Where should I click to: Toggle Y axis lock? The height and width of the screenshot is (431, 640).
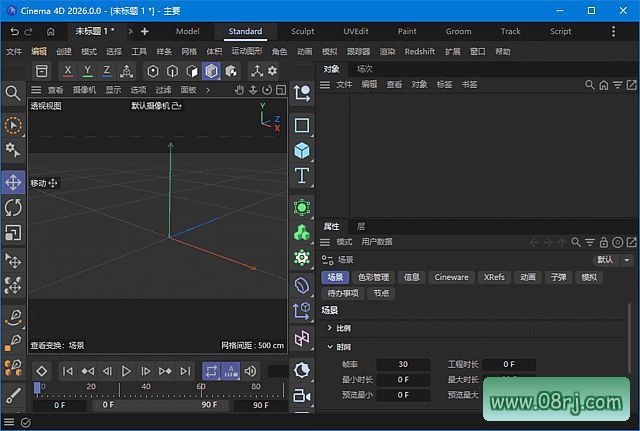pyautogui.click(x=87, y=71)
